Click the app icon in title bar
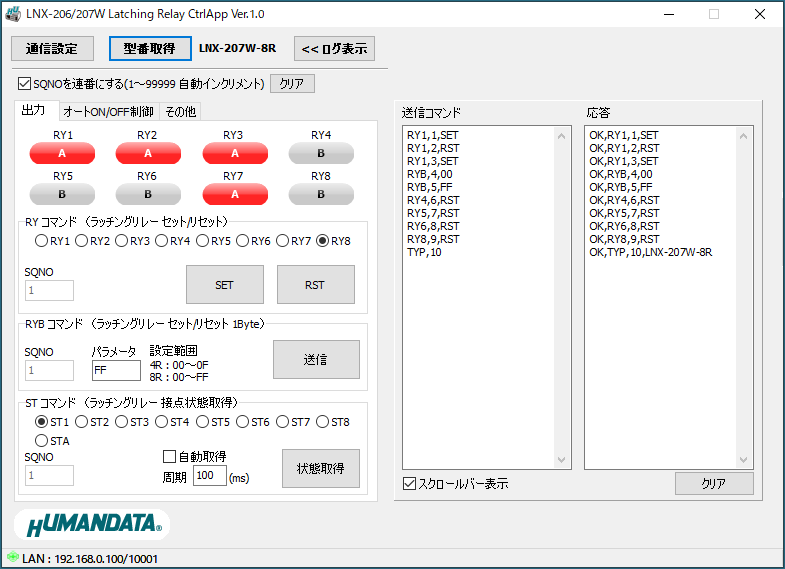Screen dimensions: 785x569 tap(13, 14)
